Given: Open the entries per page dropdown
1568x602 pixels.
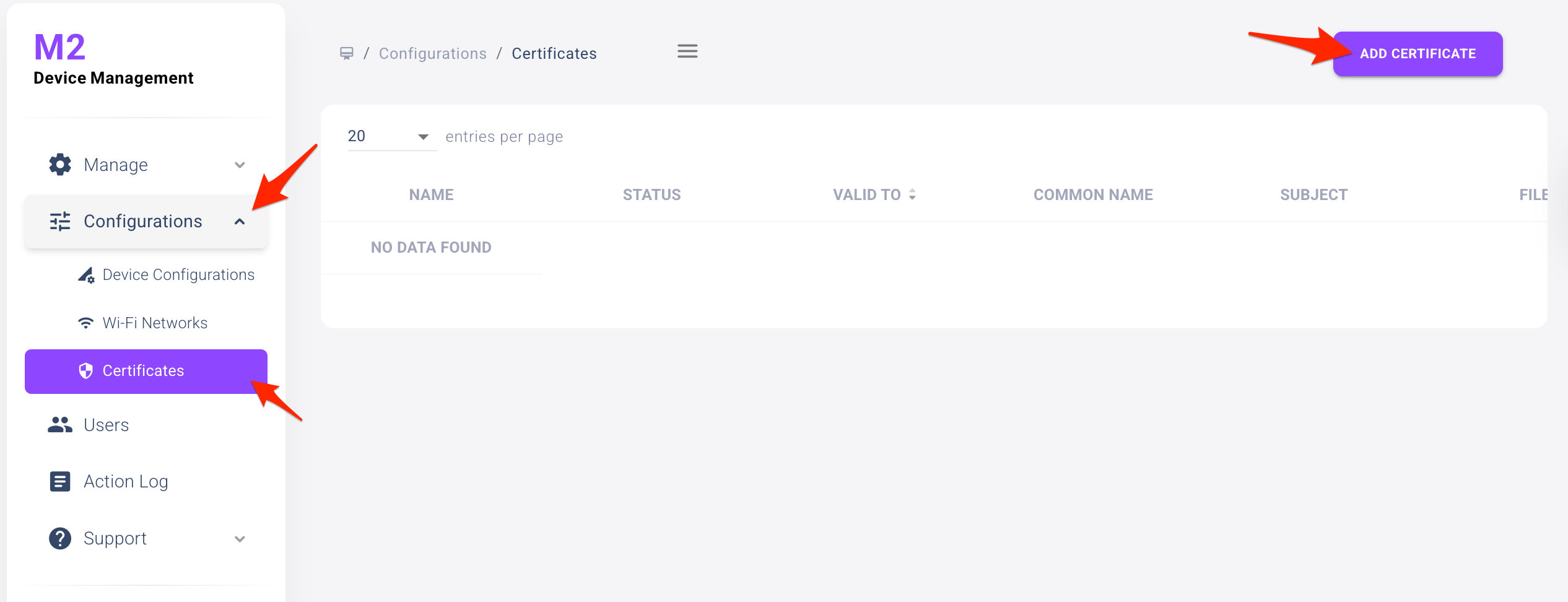Looking at the screenshot, I should pos(390,137).
